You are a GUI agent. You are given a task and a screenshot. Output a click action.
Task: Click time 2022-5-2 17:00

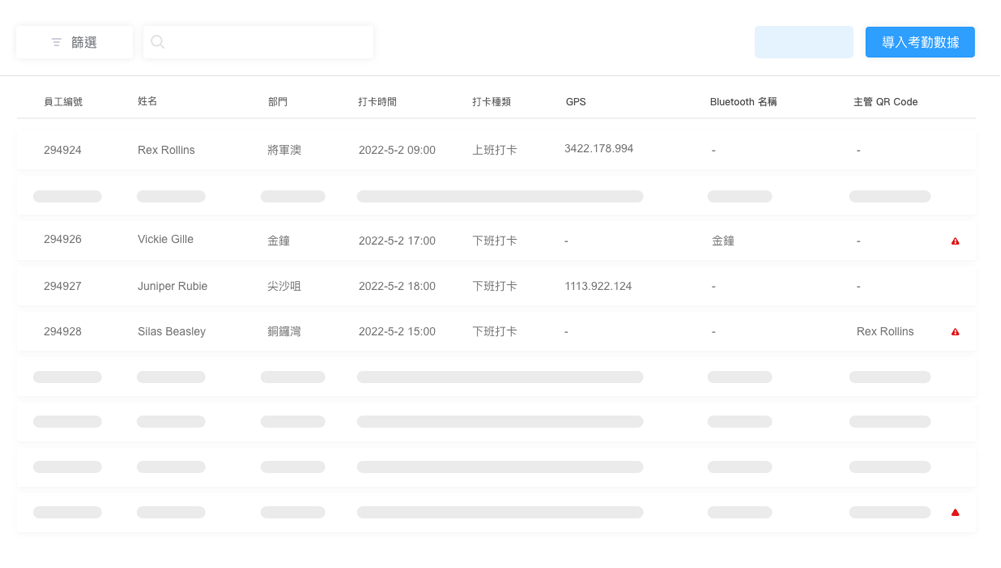coord(397,241)
